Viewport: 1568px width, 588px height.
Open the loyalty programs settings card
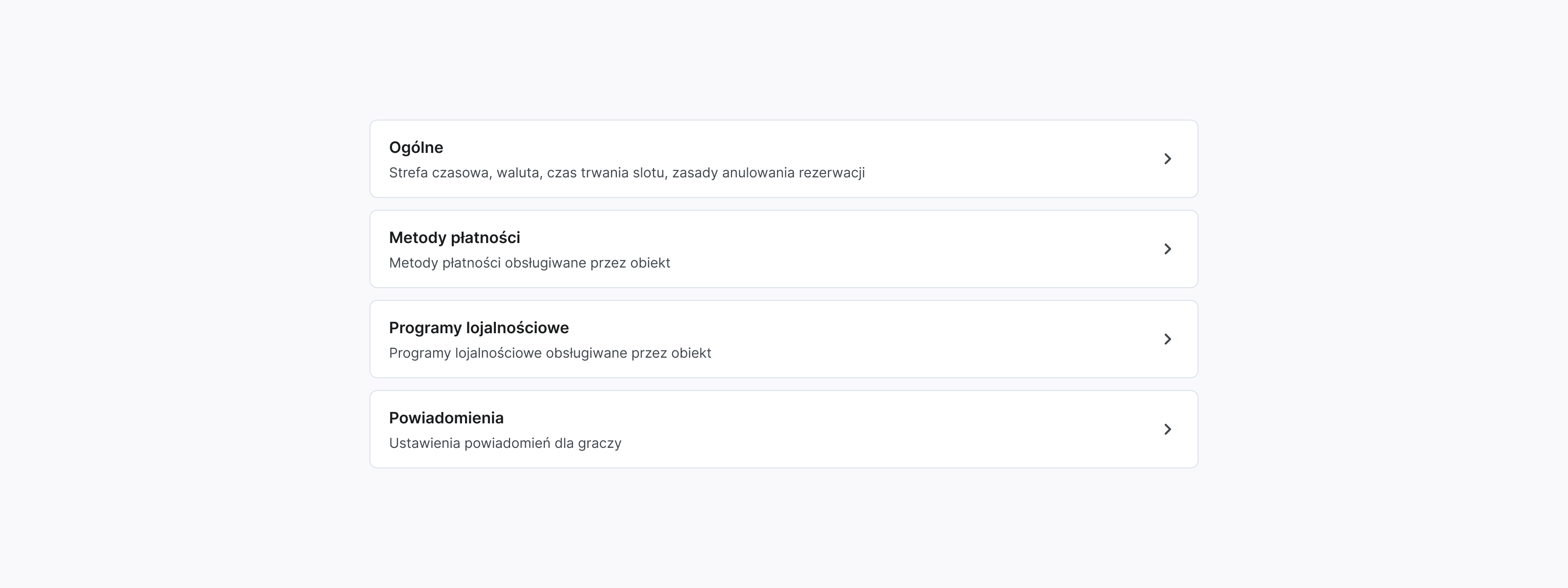[x=784, y=339]
